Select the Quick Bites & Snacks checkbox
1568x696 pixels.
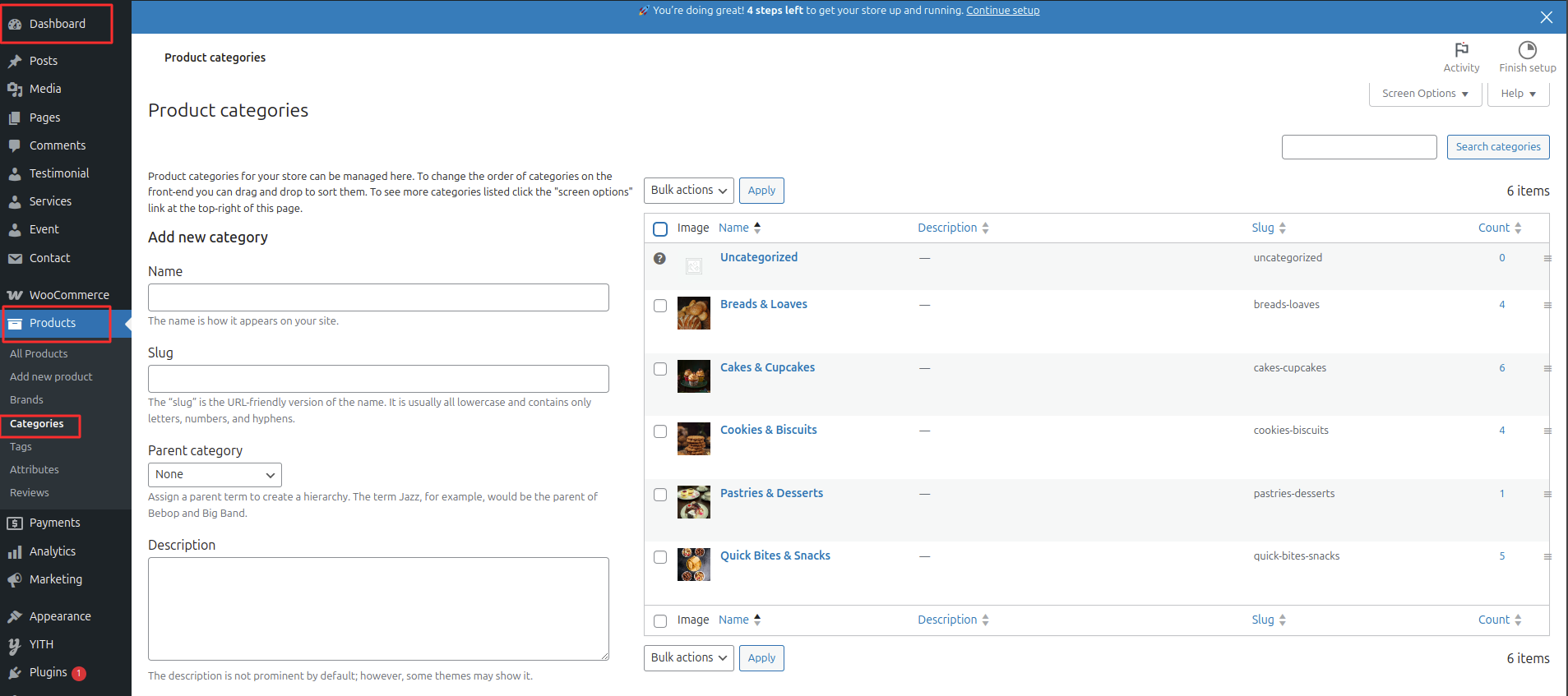(x=660, y=557)
